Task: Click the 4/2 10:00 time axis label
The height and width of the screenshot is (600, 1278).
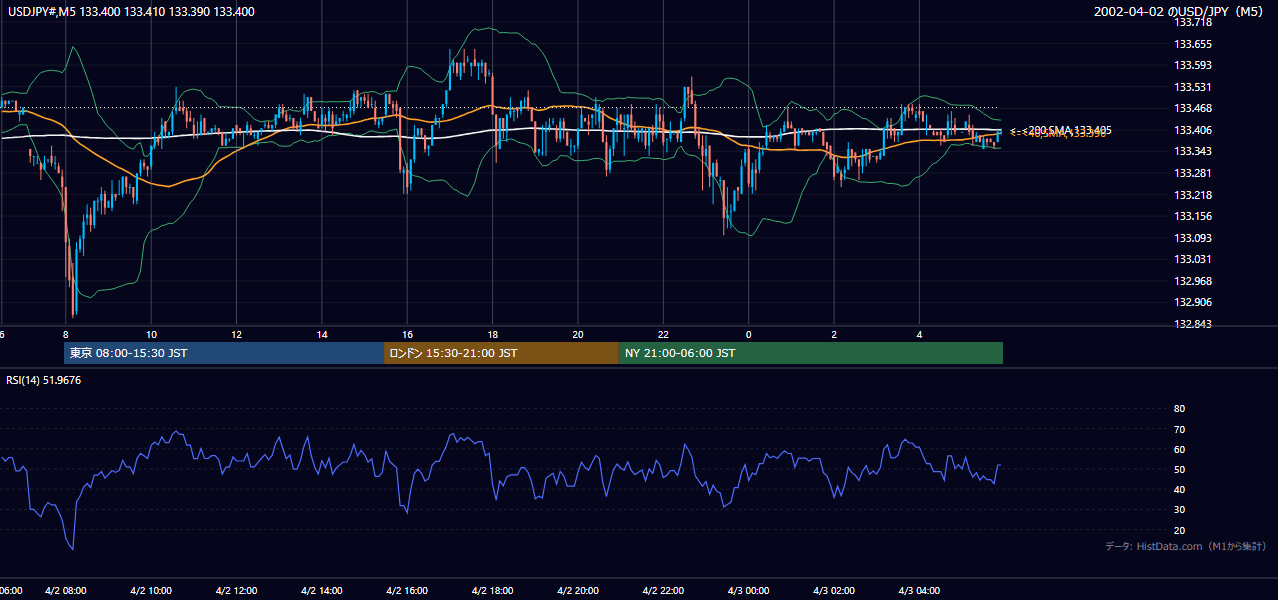Action: click(151, 590)
